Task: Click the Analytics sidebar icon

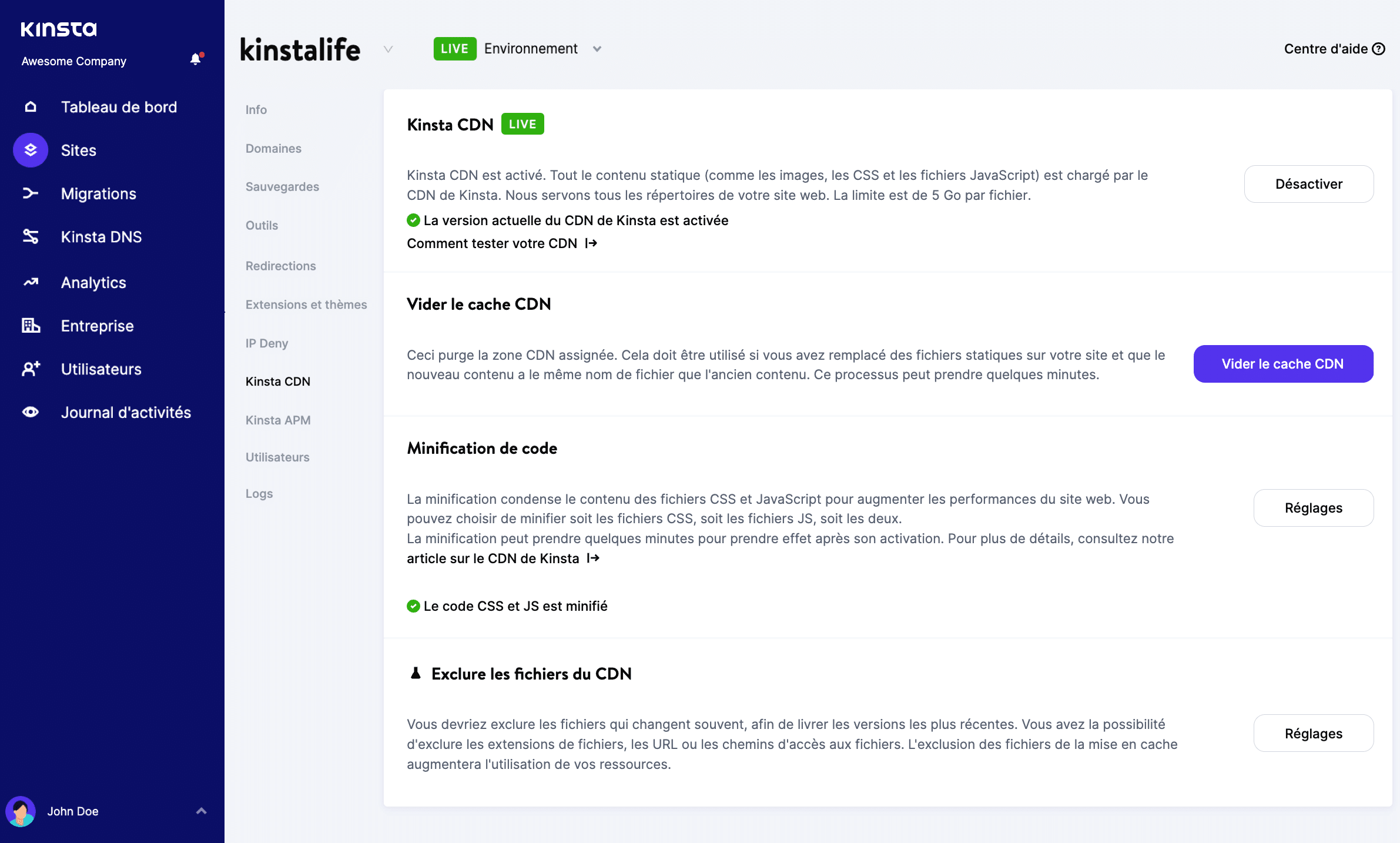Action: coord(29,282)
